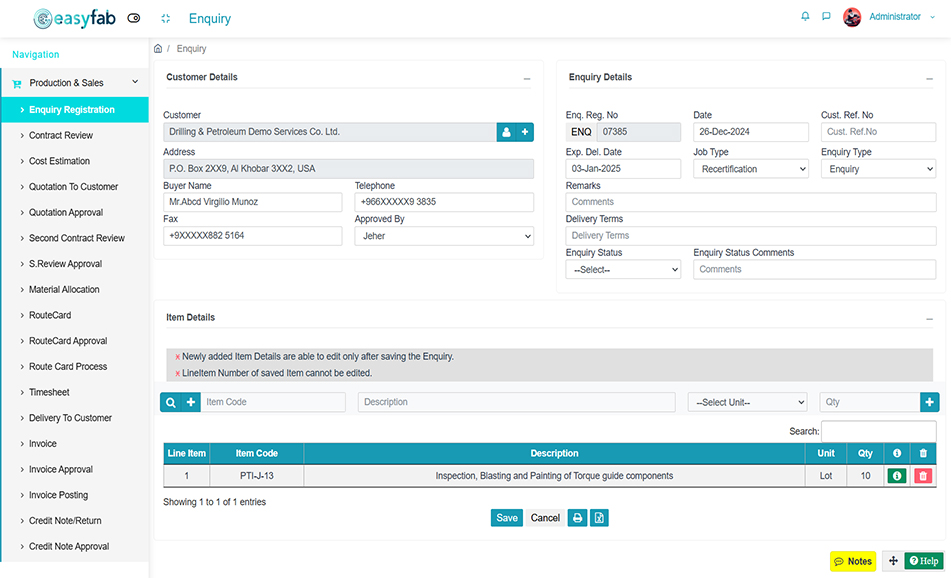Open the Enquiry Status dropdown

[x=622, y=270]
